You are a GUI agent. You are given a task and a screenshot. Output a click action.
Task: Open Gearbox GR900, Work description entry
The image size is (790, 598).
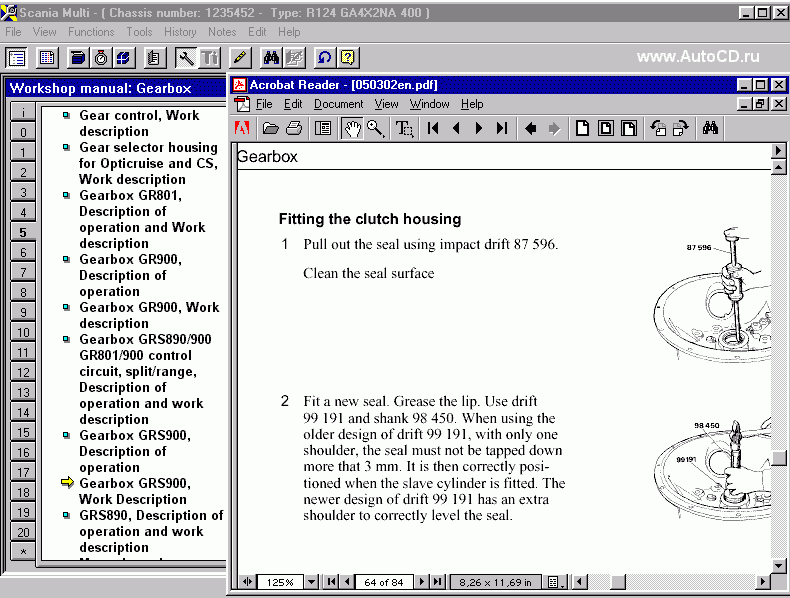point(149,315)
